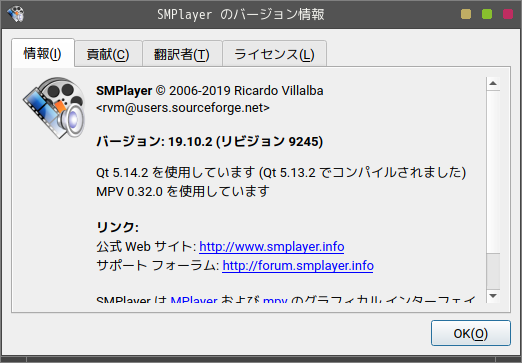This screenshot has height=363, width=522.
Task: Click the scrollbar down arrow
Action: 493,296
